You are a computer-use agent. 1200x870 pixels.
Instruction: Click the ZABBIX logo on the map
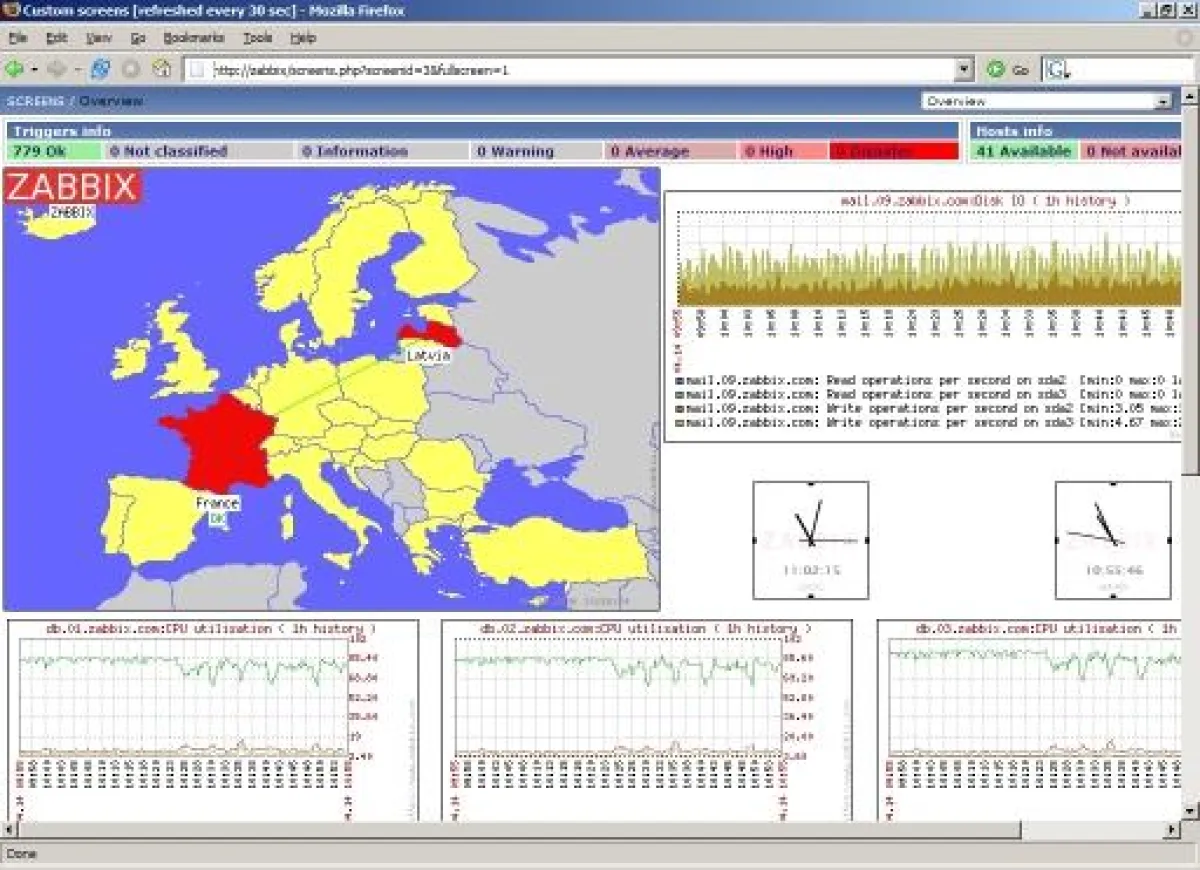click(71, 188)
